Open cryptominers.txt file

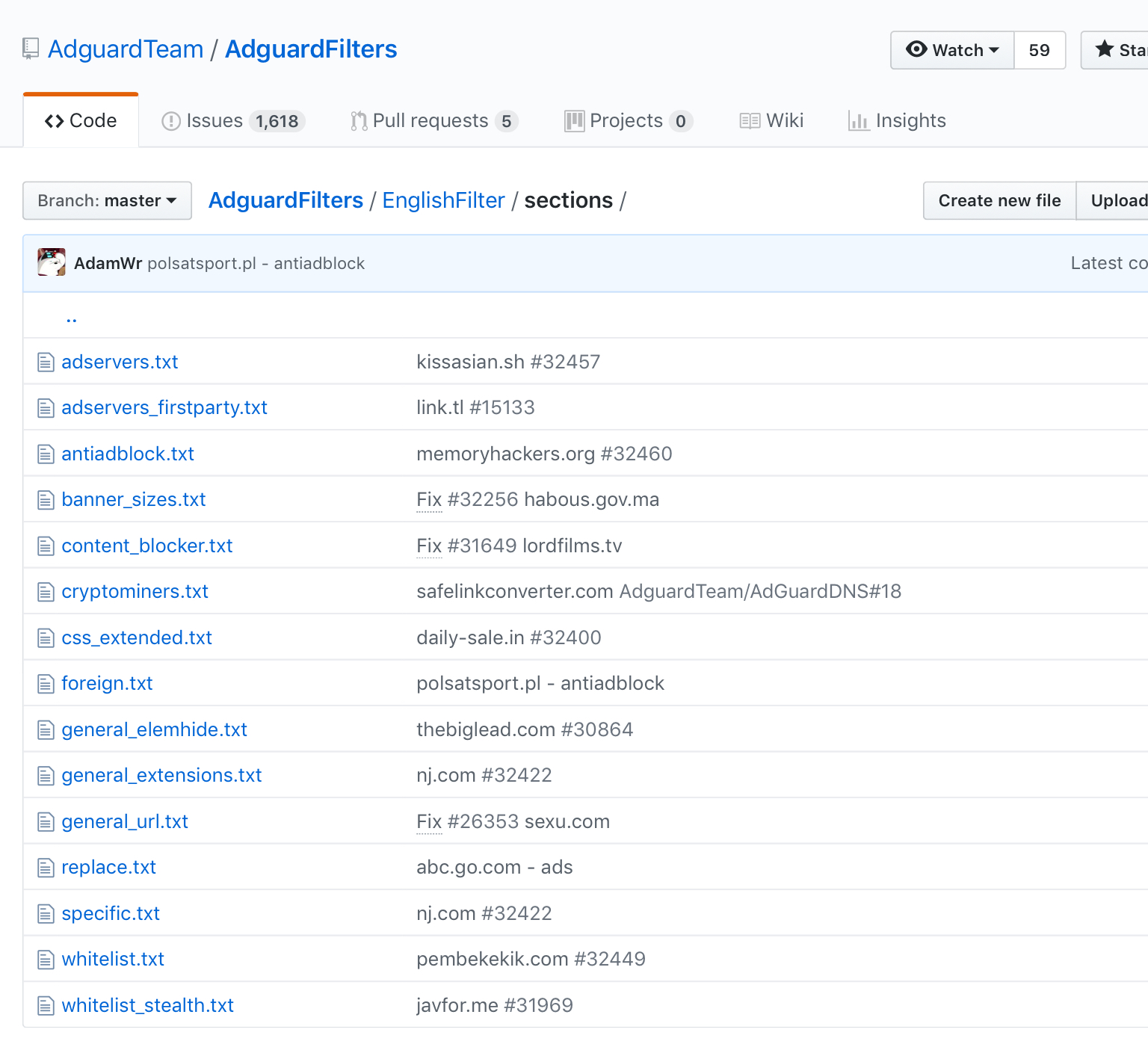tap(135, 592)
